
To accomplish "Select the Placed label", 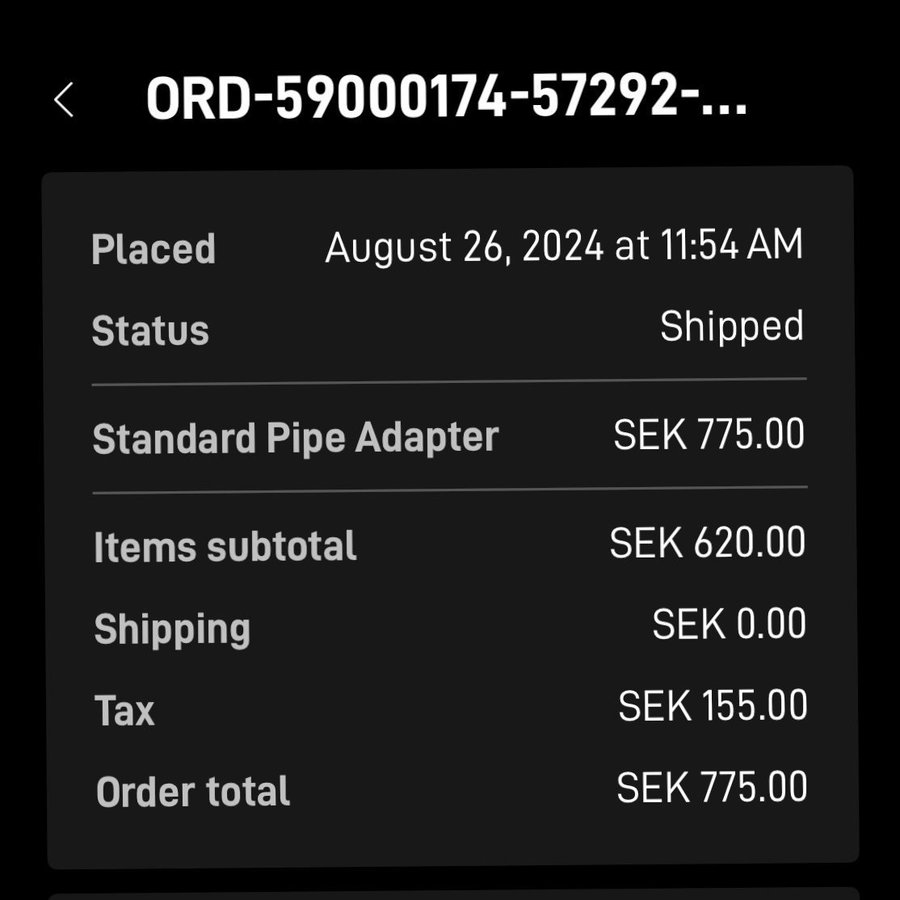I will tap(153, 249).
